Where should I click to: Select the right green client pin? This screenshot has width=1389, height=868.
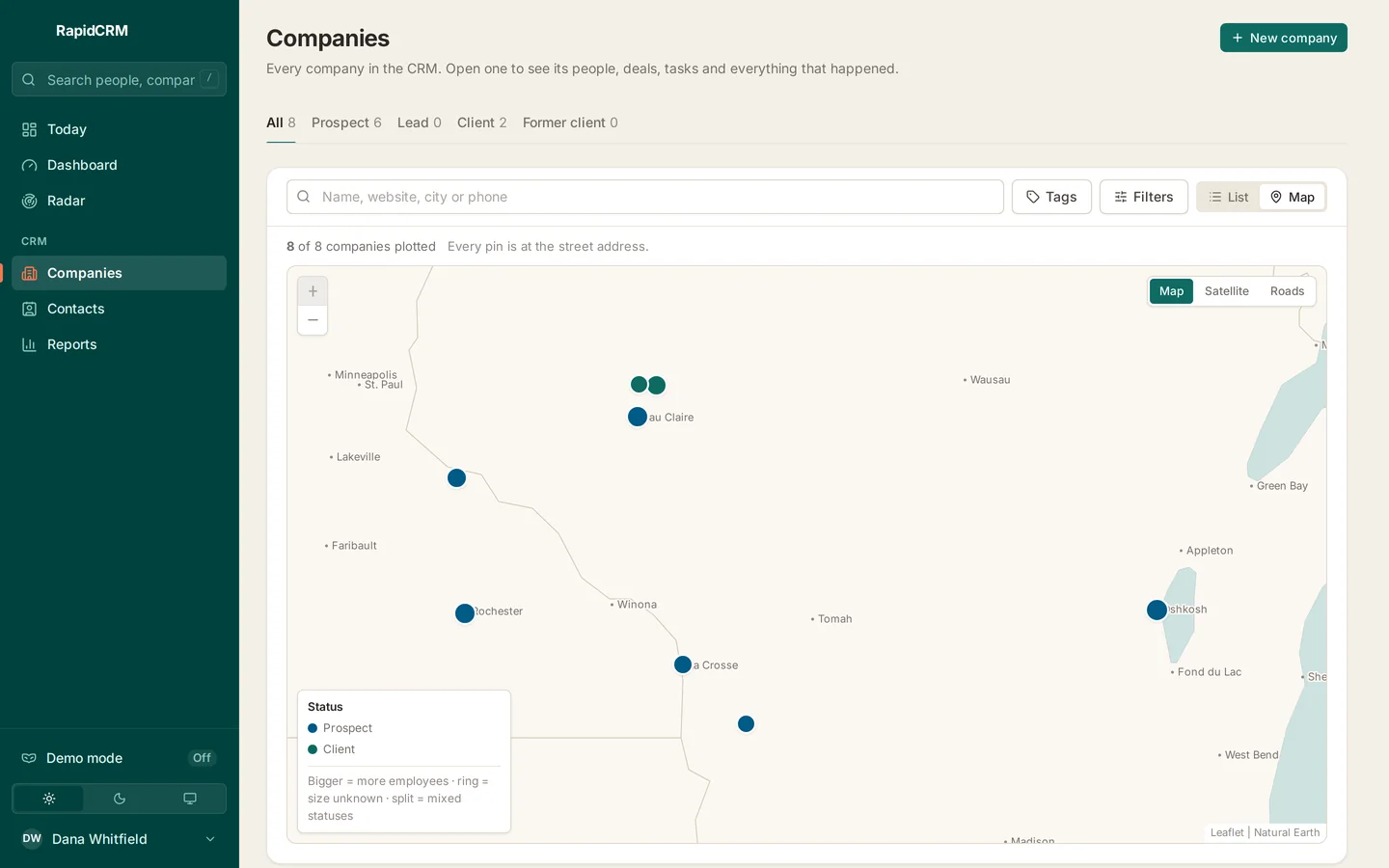click(657, 386)
